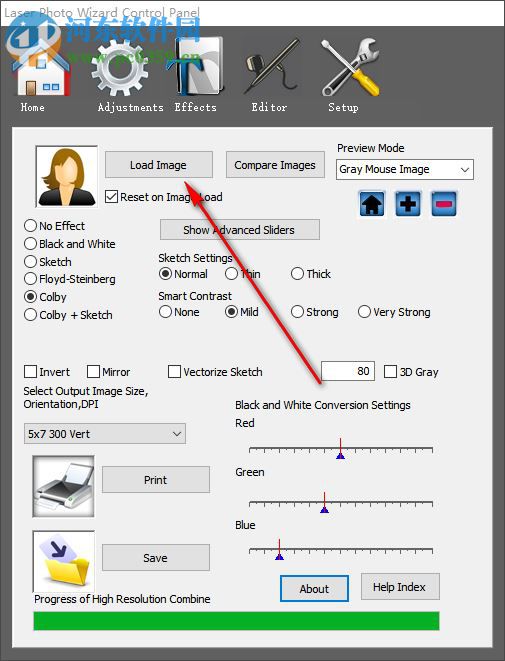This screenshot has width=505, height=661.
Task: Click the printer icon
Action: tap(64, 486)
